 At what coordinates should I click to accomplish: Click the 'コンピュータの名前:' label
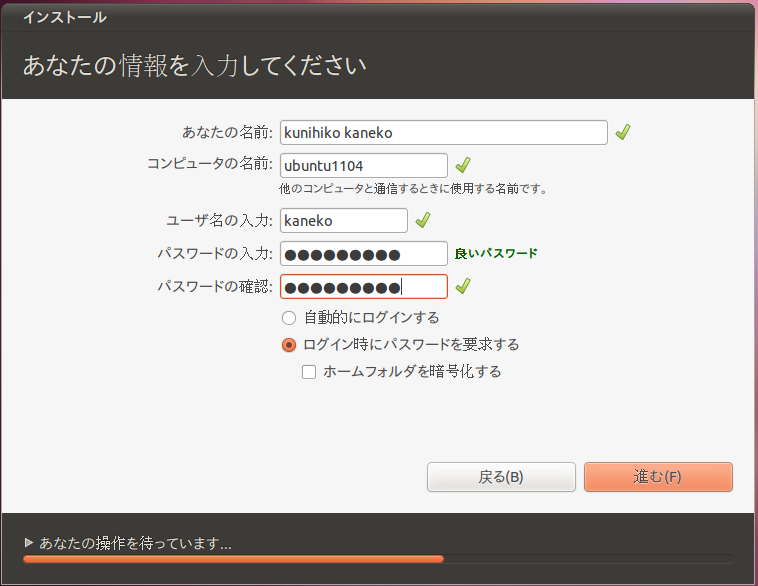pyautogui.click(x=210, y=163)
